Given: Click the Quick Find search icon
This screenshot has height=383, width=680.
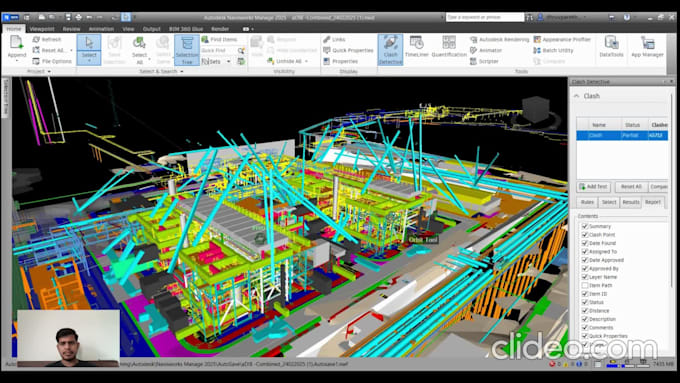Looking at the screenshot, I should point(241,50).
